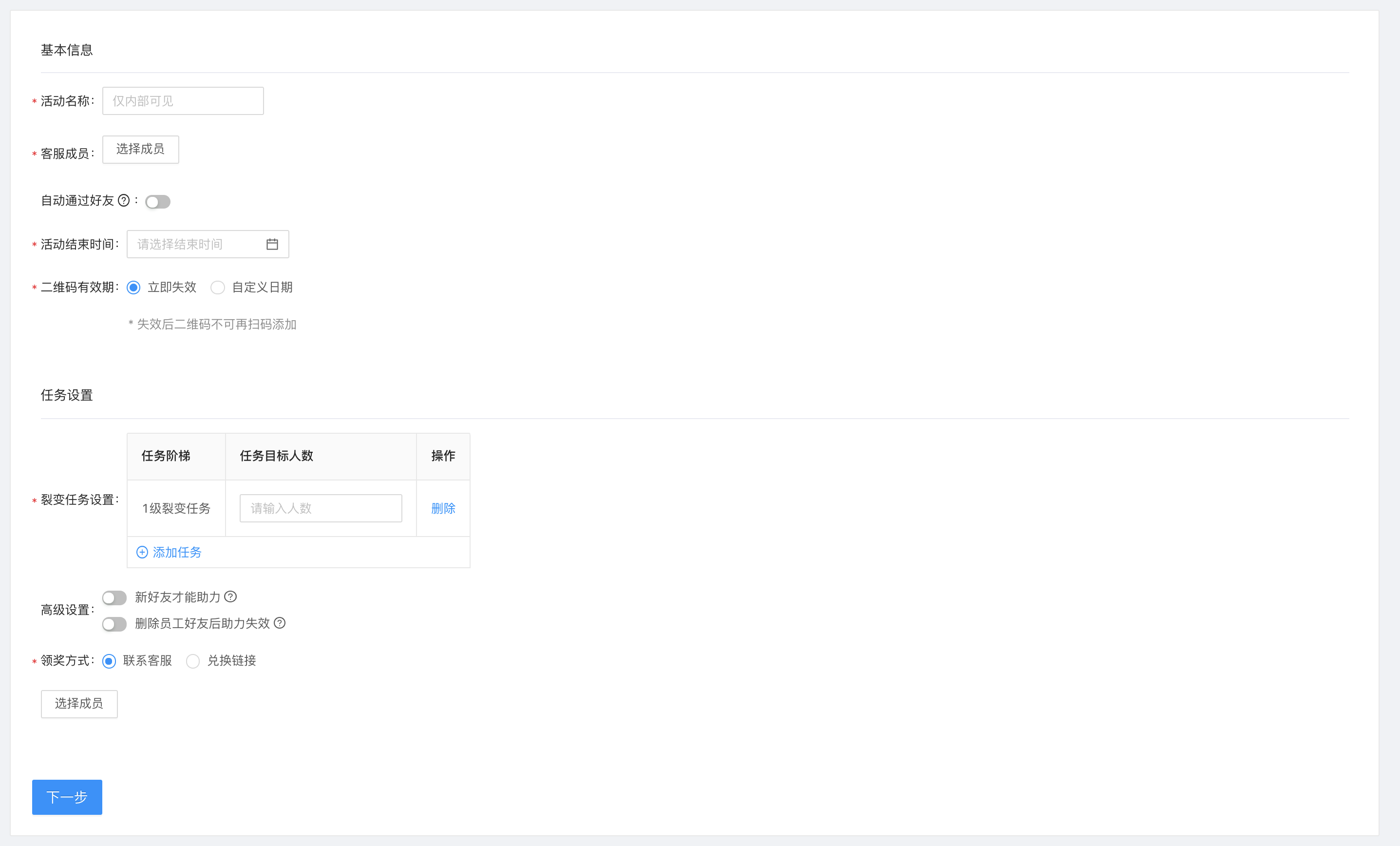Toggle the 自动通过好友 switch
The image size is (1400, 846).
coord(158,202)
